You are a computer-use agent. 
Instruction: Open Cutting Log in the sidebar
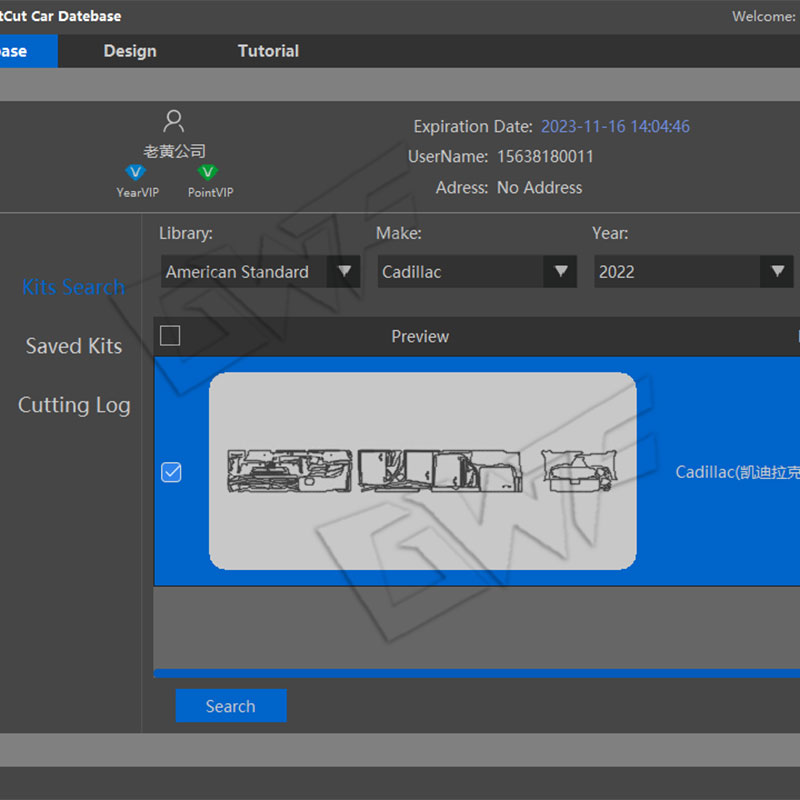(x=73, y=405)
